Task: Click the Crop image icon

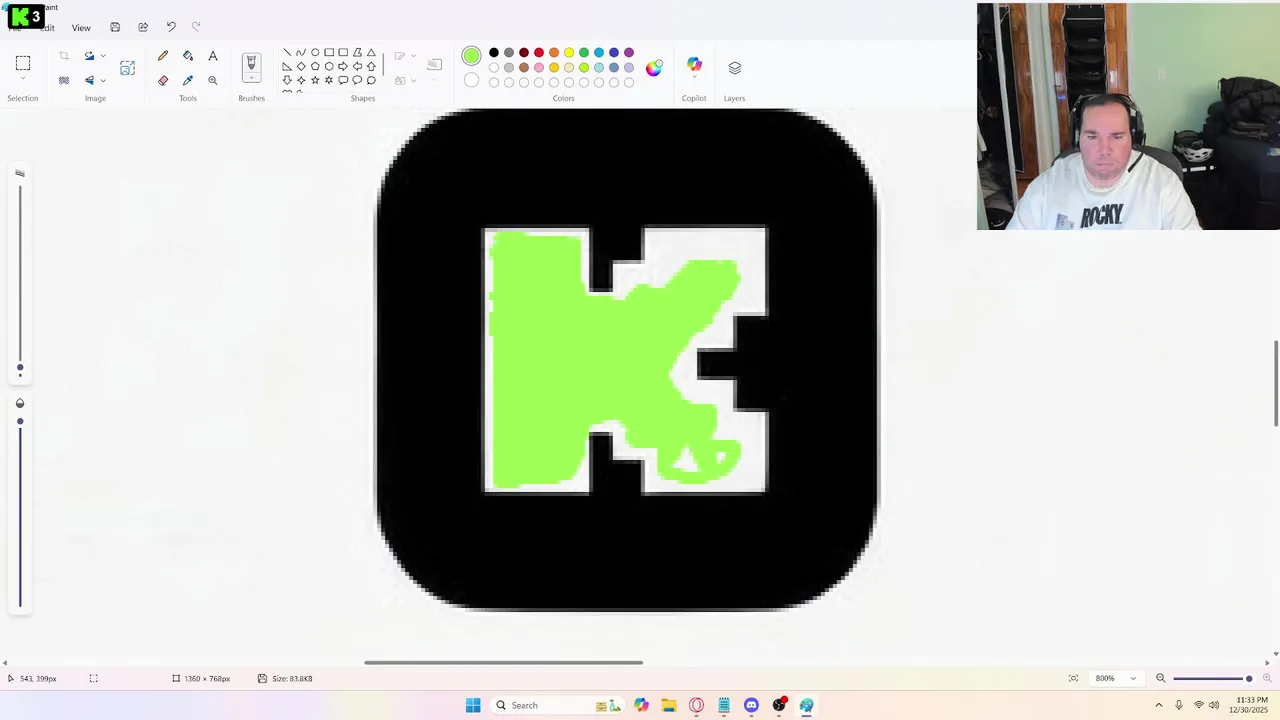Action: (x=64, y=56)
